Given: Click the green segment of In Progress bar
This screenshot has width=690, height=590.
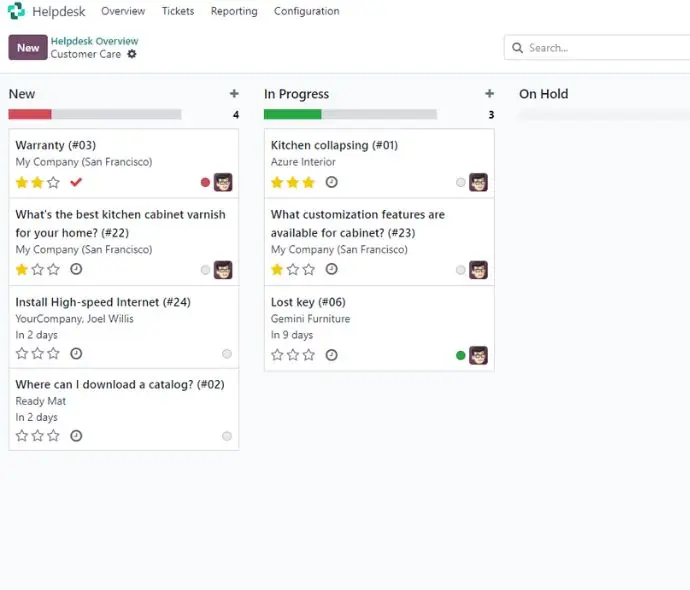Looking at the screenshot, I should [293, 114].
